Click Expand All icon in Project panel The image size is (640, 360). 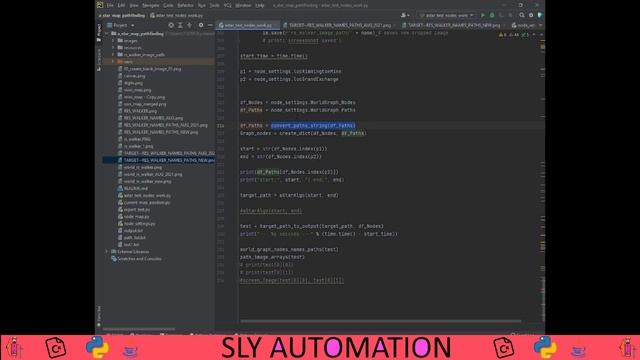pos(180,25)
